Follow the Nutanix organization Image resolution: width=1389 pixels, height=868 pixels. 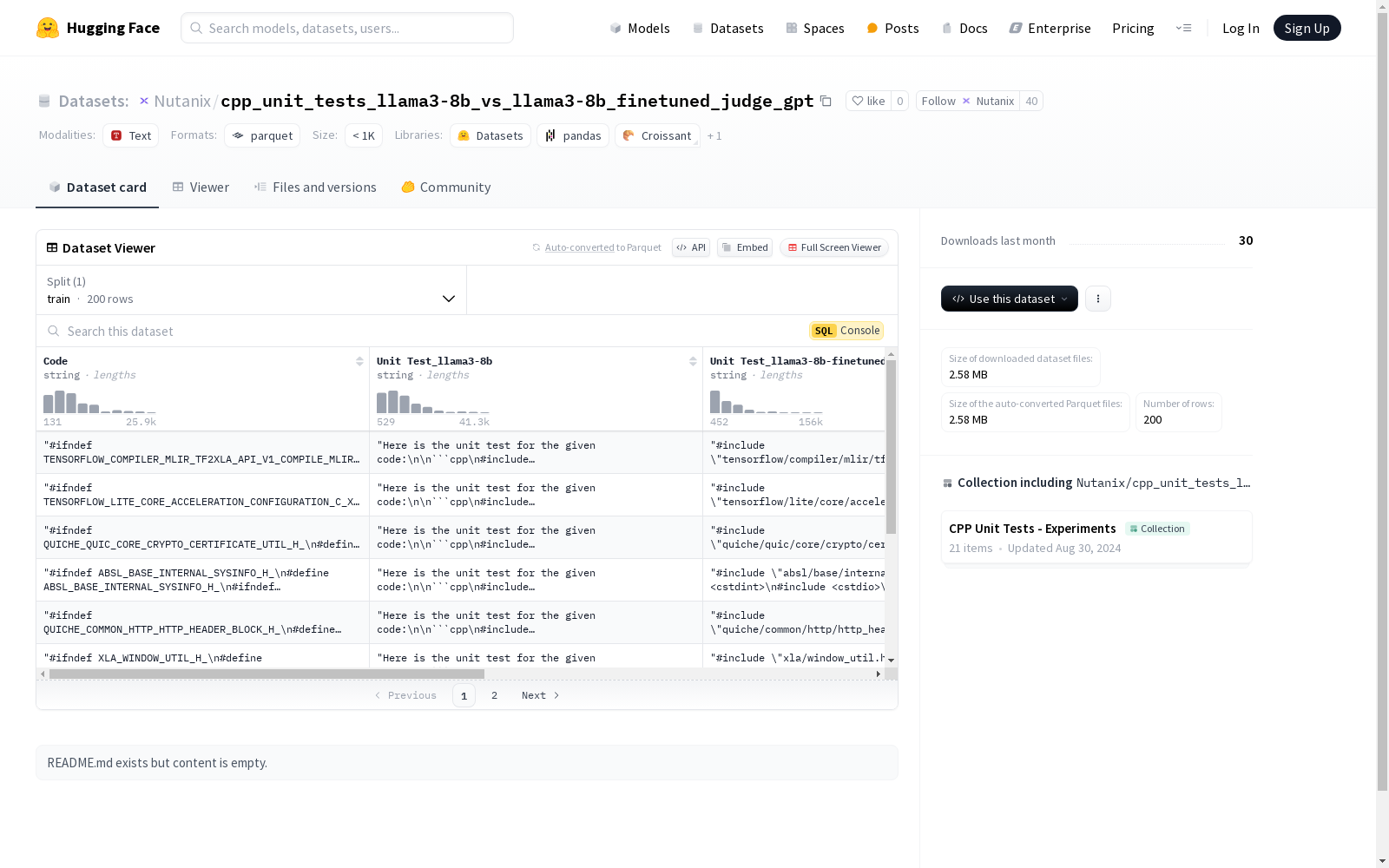click(x=967, y=101)
